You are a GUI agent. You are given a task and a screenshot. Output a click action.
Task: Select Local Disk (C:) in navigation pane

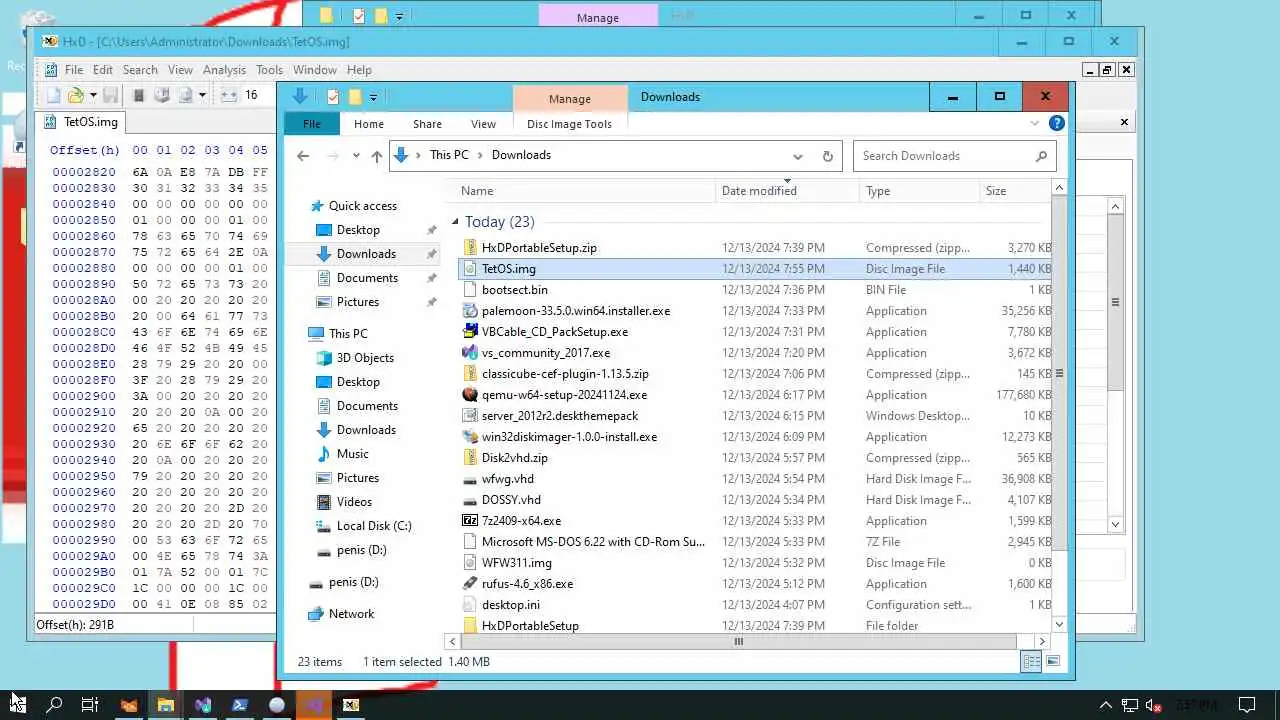click(374, 526)
